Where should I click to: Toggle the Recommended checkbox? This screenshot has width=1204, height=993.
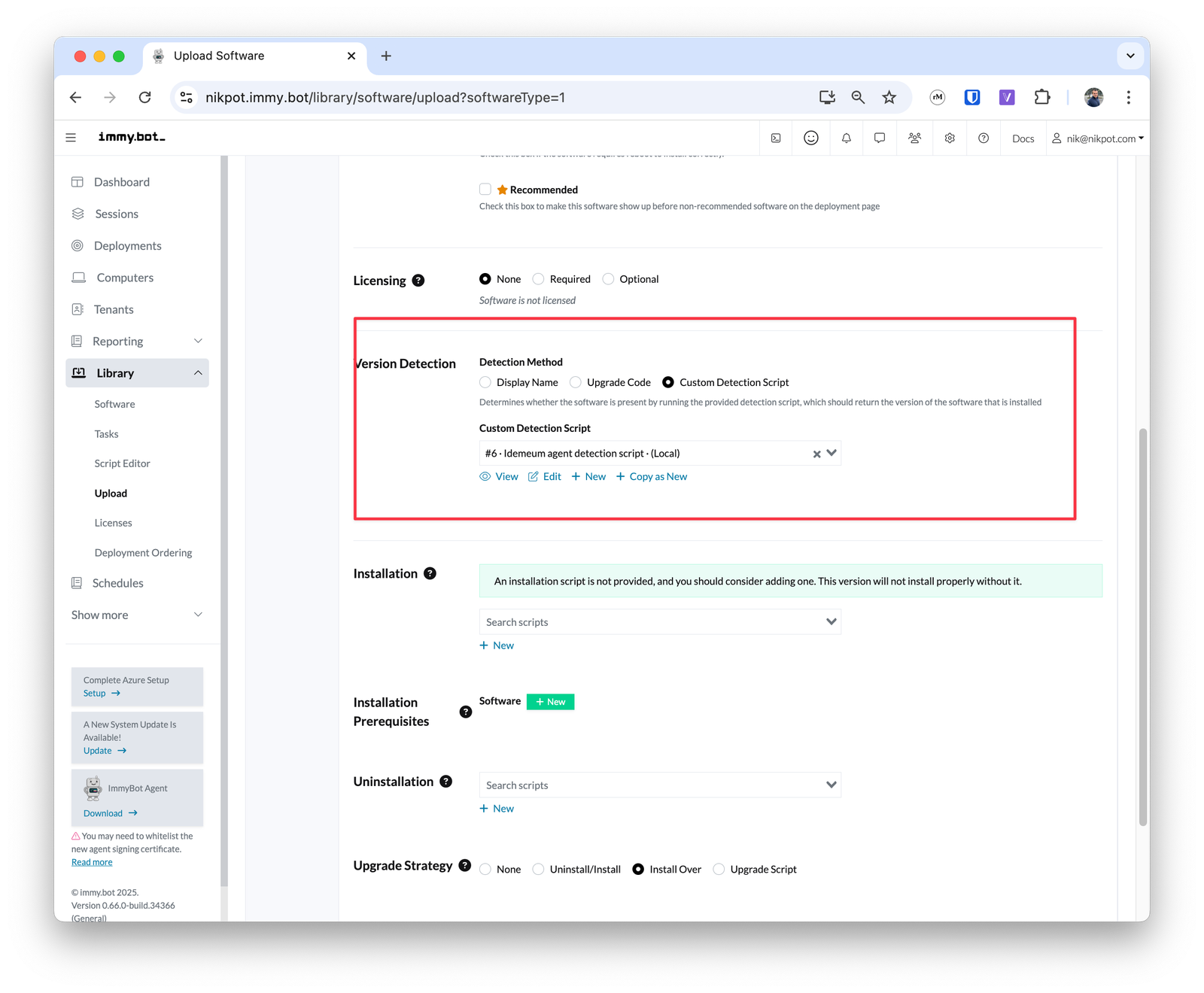[x=485, y=190]
